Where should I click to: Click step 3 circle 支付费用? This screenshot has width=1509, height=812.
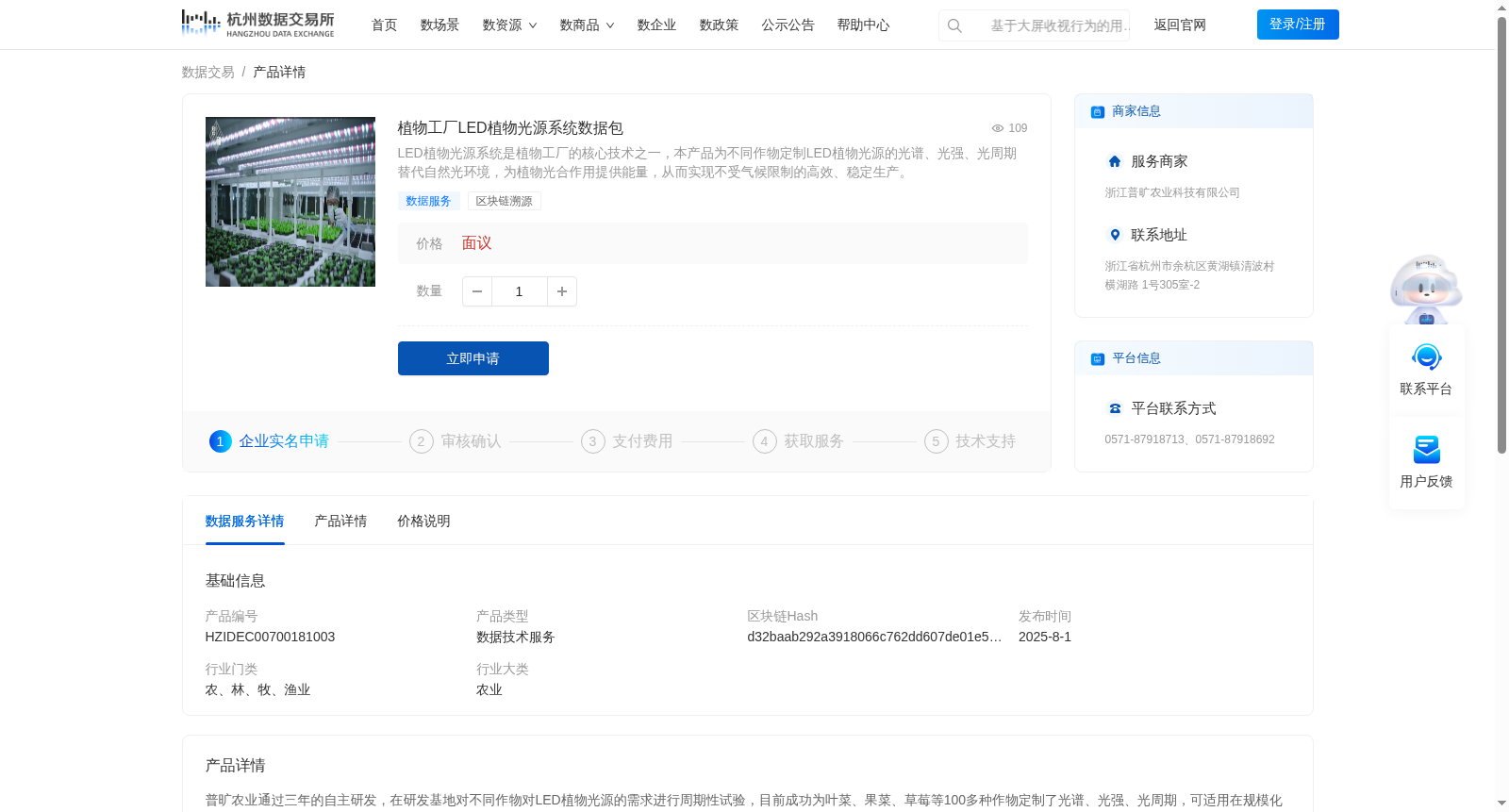coord(593,441)
